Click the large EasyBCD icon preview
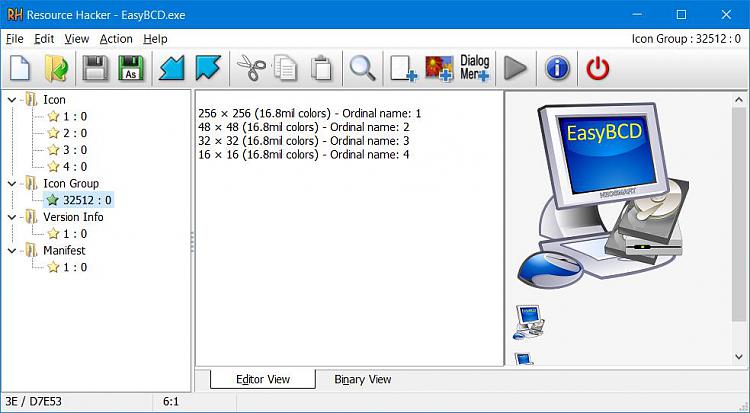This screenshot has height=413, width=750. (x=603, y=195)
